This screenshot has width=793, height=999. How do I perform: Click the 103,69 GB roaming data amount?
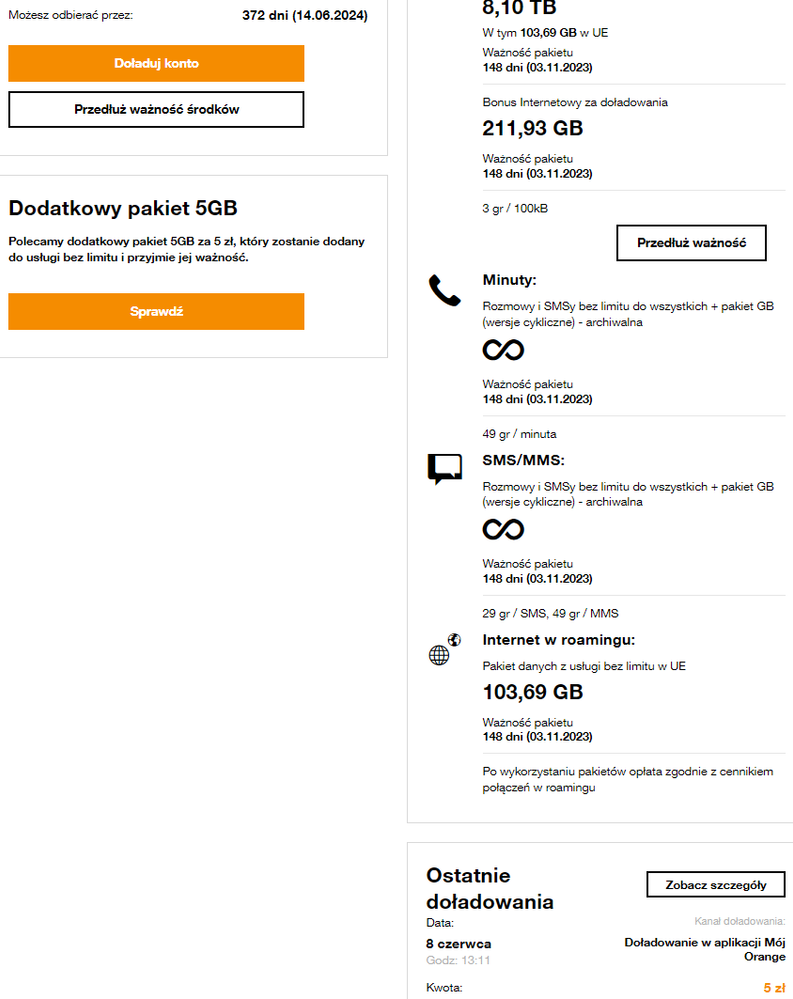pos(532,692)
